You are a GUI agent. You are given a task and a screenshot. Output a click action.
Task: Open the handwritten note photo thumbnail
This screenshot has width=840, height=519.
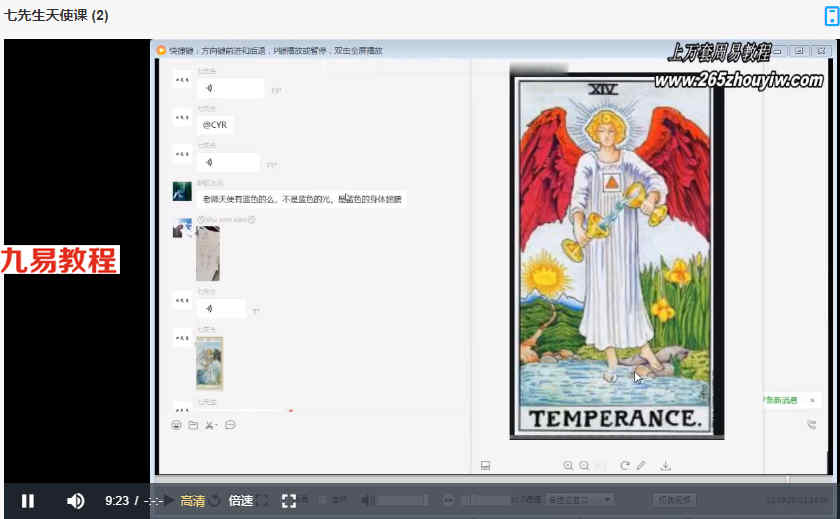208,253
